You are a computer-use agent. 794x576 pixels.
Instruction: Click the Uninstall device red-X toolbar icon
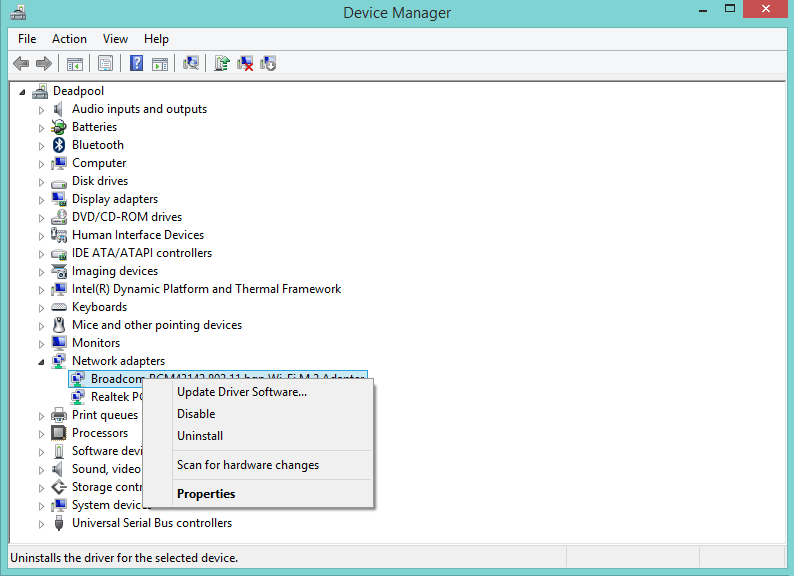pos(245,63)
